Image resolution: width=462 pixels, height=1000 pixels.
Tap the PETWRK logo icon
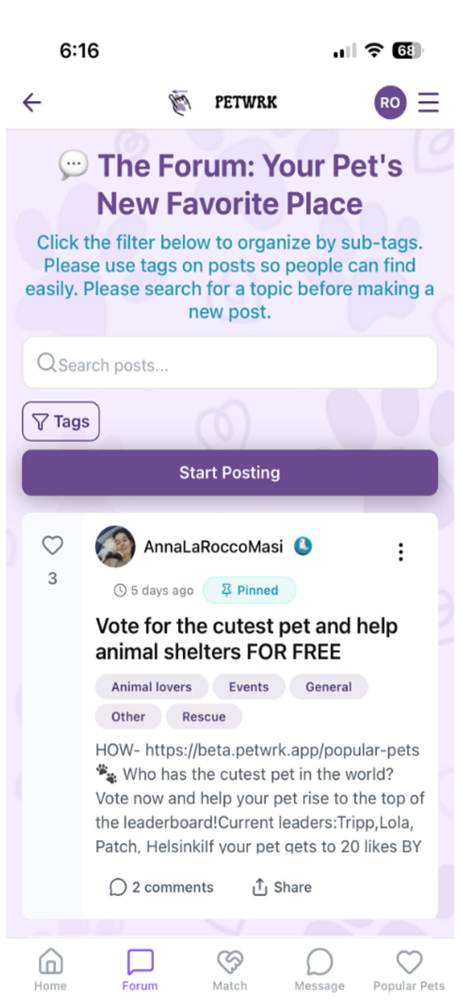(180, 102)
